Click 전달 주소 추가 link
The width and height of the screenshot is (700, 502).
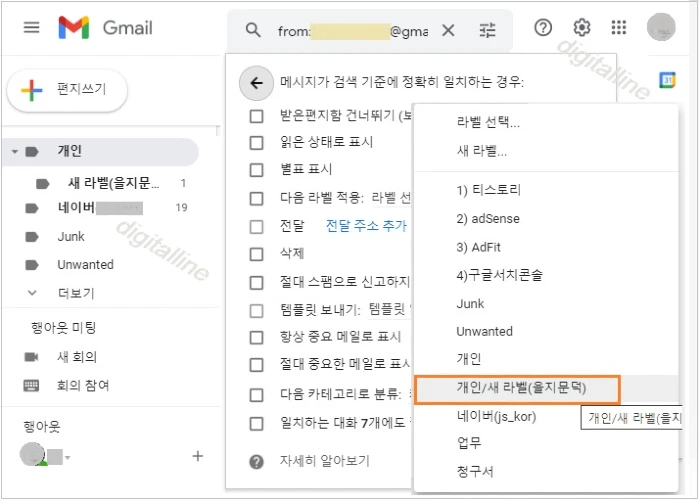366,226
